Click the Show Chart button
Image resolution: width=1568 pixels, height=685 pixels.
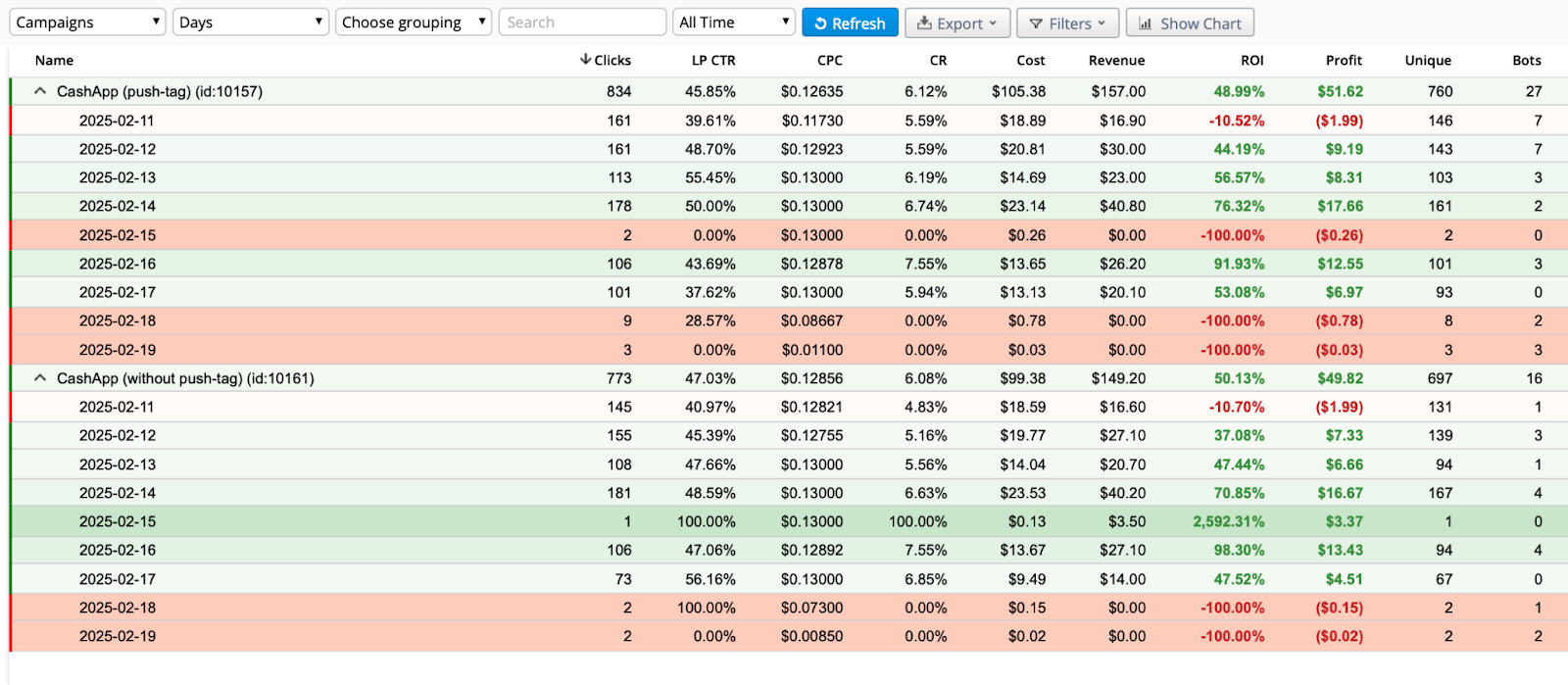pos(1190,23)
